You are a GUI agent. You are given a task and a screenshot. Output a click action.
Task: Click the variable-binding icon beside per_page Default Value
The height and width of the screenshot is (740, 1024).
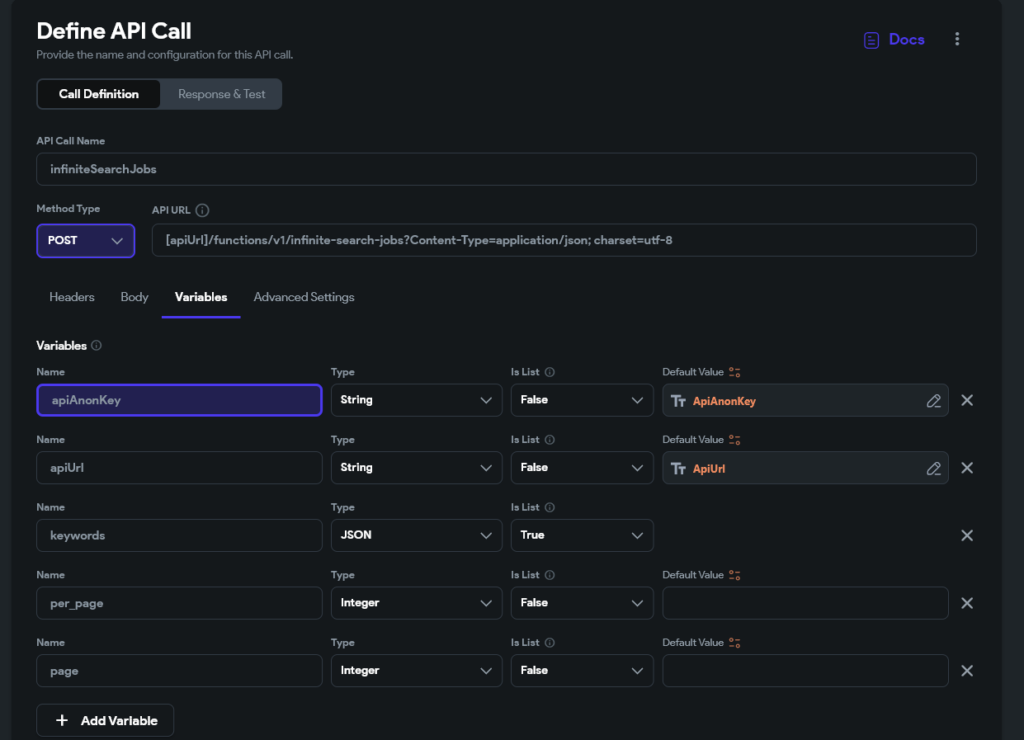[735, 575]
